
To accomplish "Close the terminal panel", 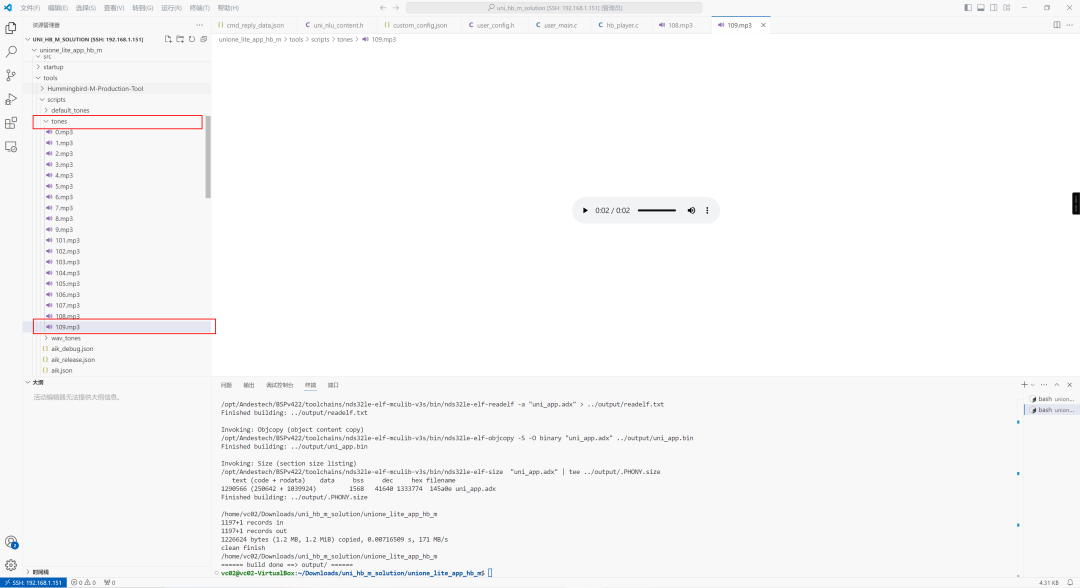I will coord(1070,385).
